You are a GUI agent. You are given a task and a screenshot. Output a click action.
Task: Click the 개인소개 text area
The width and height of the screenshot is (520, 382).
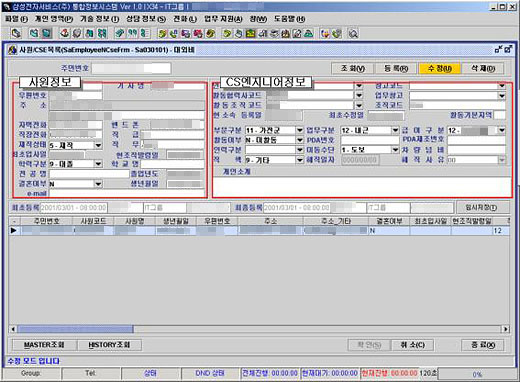[x=362, y=187]
